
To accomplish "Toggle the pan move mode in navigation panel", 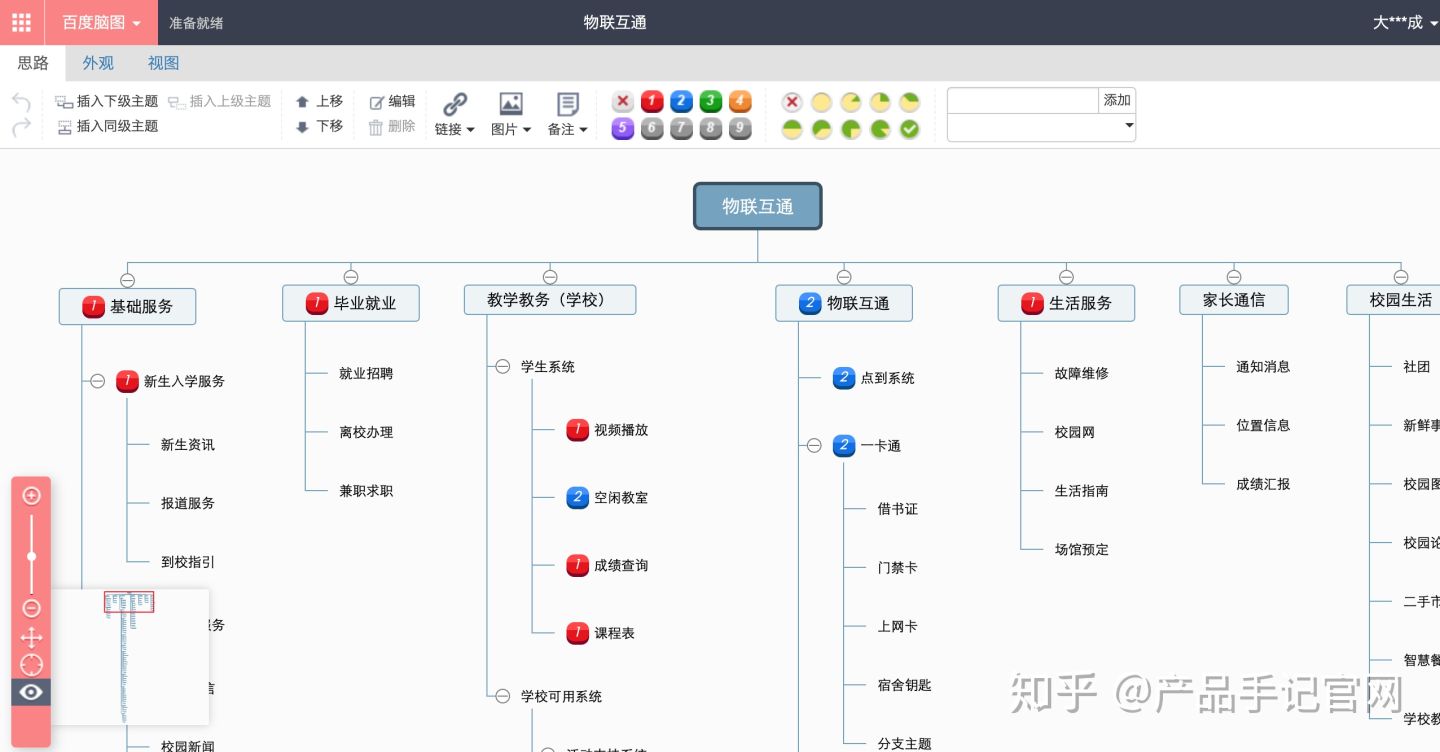I will point(31,638).
